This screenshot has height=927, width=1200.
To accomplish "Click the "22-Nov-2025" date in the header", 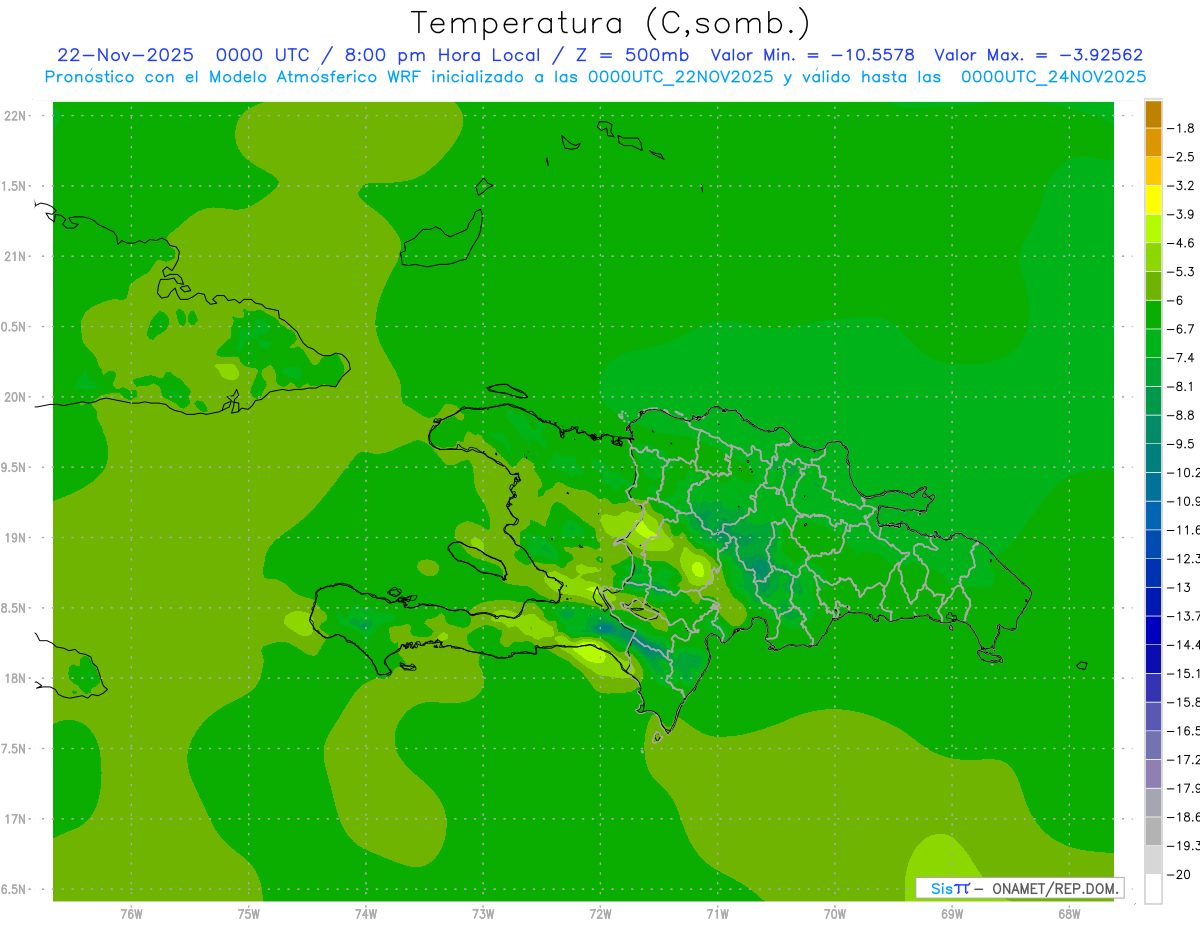I will (x=125, y=55).
